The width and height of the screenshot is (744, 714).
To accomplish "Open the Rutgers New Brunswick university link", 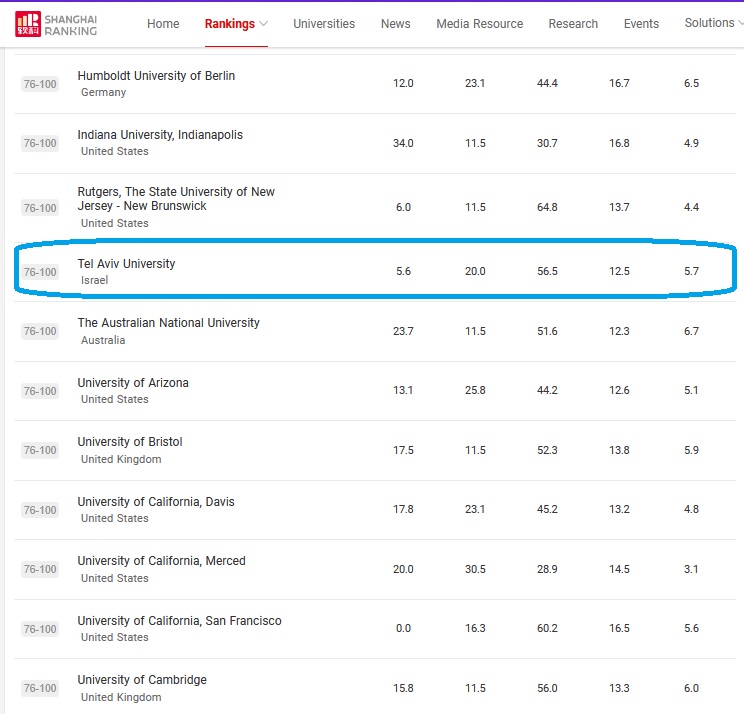I will [x=176, y=198].
